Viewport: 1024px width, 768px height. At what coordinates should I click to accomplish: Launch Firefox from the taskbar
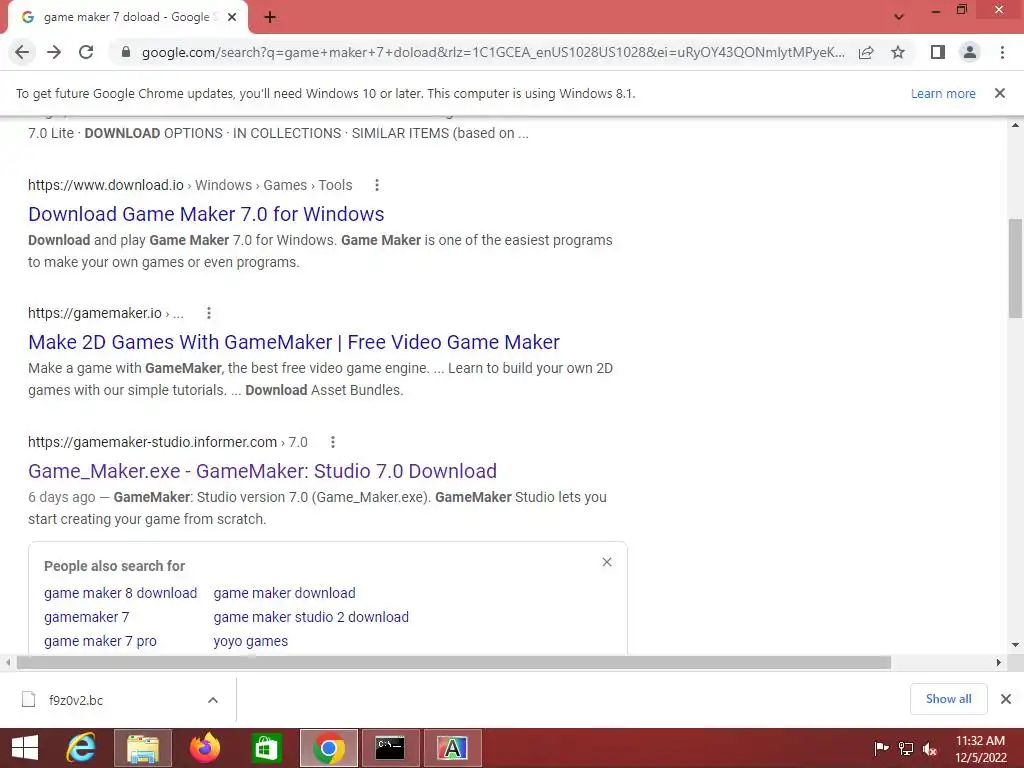click(205, 748)
